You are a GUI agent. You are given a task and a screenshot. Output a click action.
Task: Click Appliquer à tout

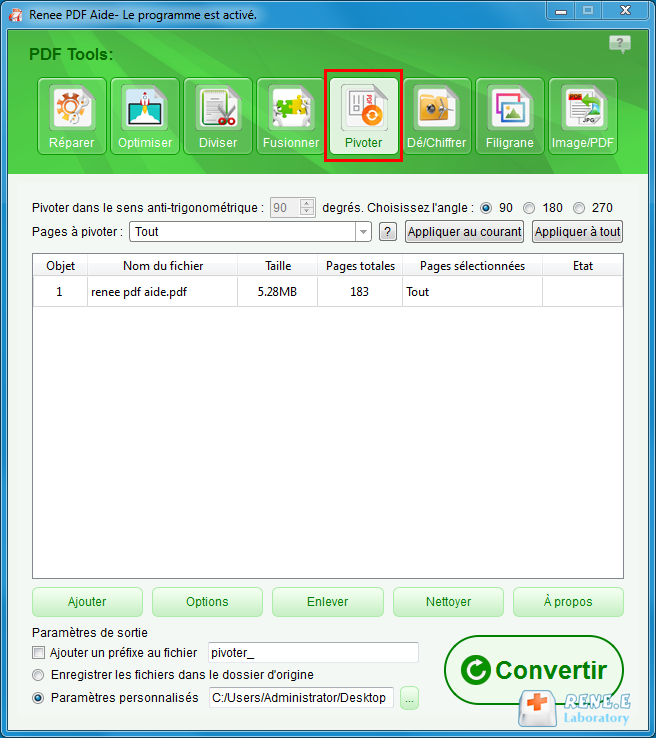tap(577, 232)
